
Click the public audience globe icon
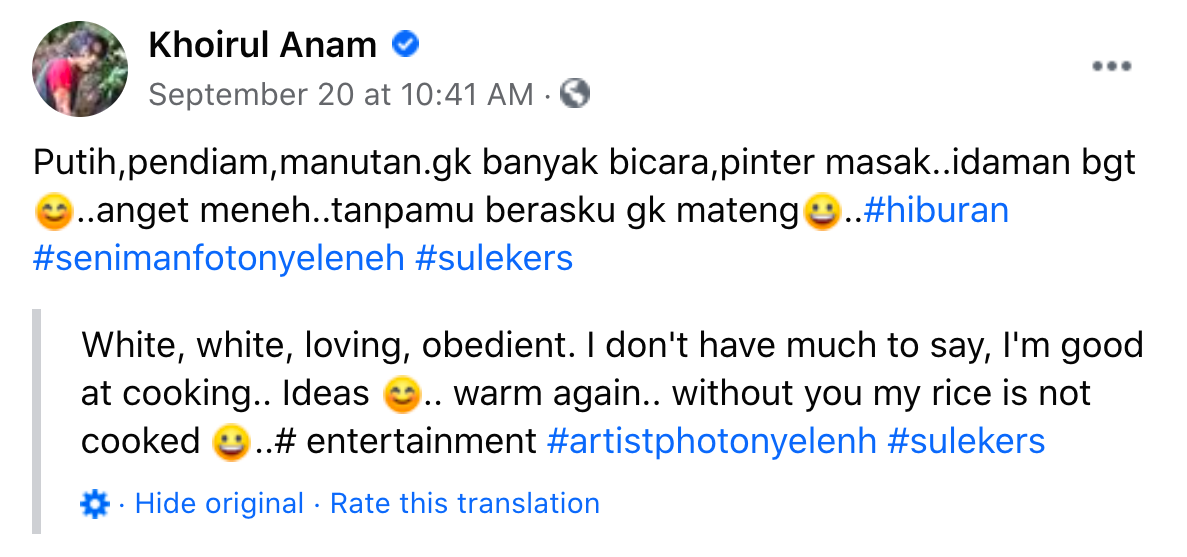[575, 94]
